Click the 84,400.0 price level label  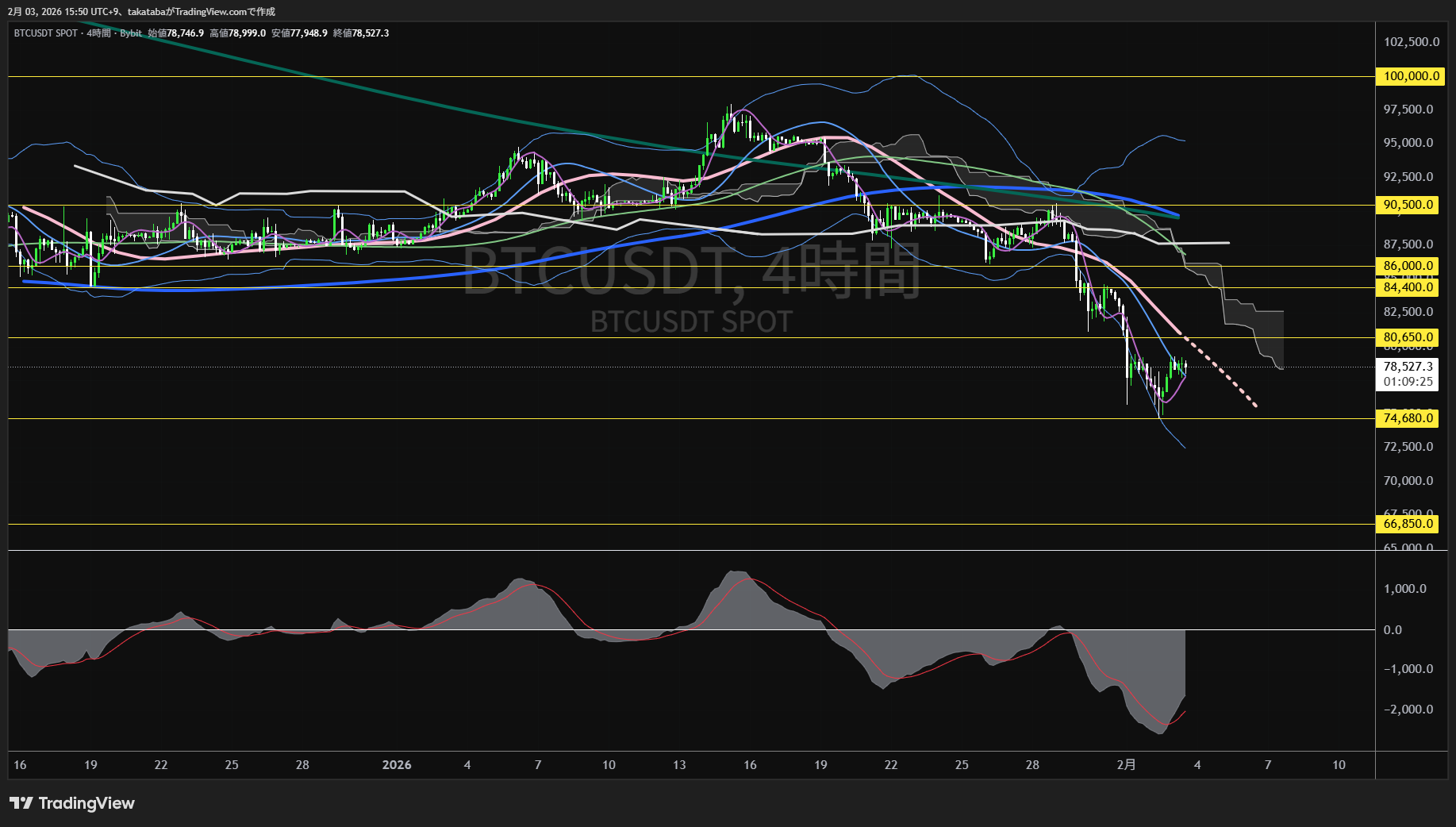1408,287
